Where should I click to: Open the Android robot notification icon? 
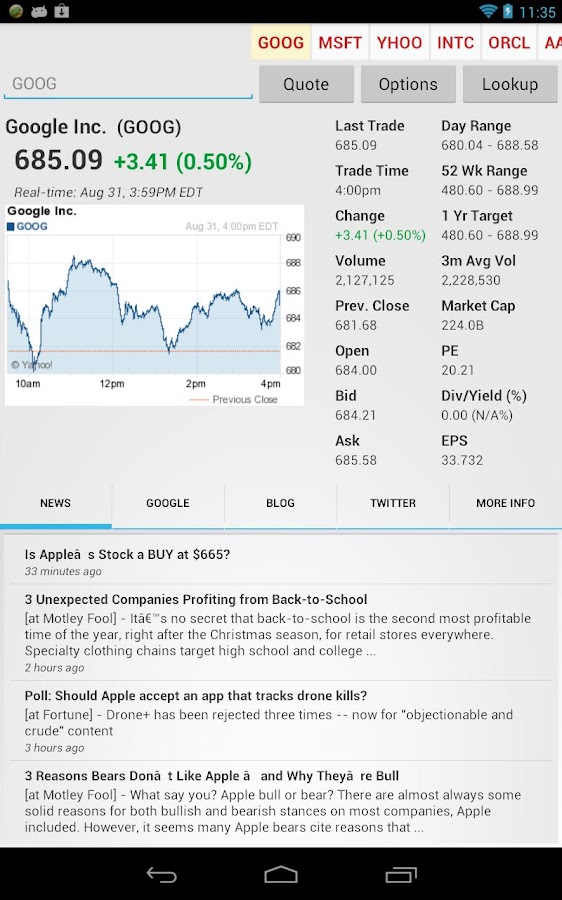[38, 11]
